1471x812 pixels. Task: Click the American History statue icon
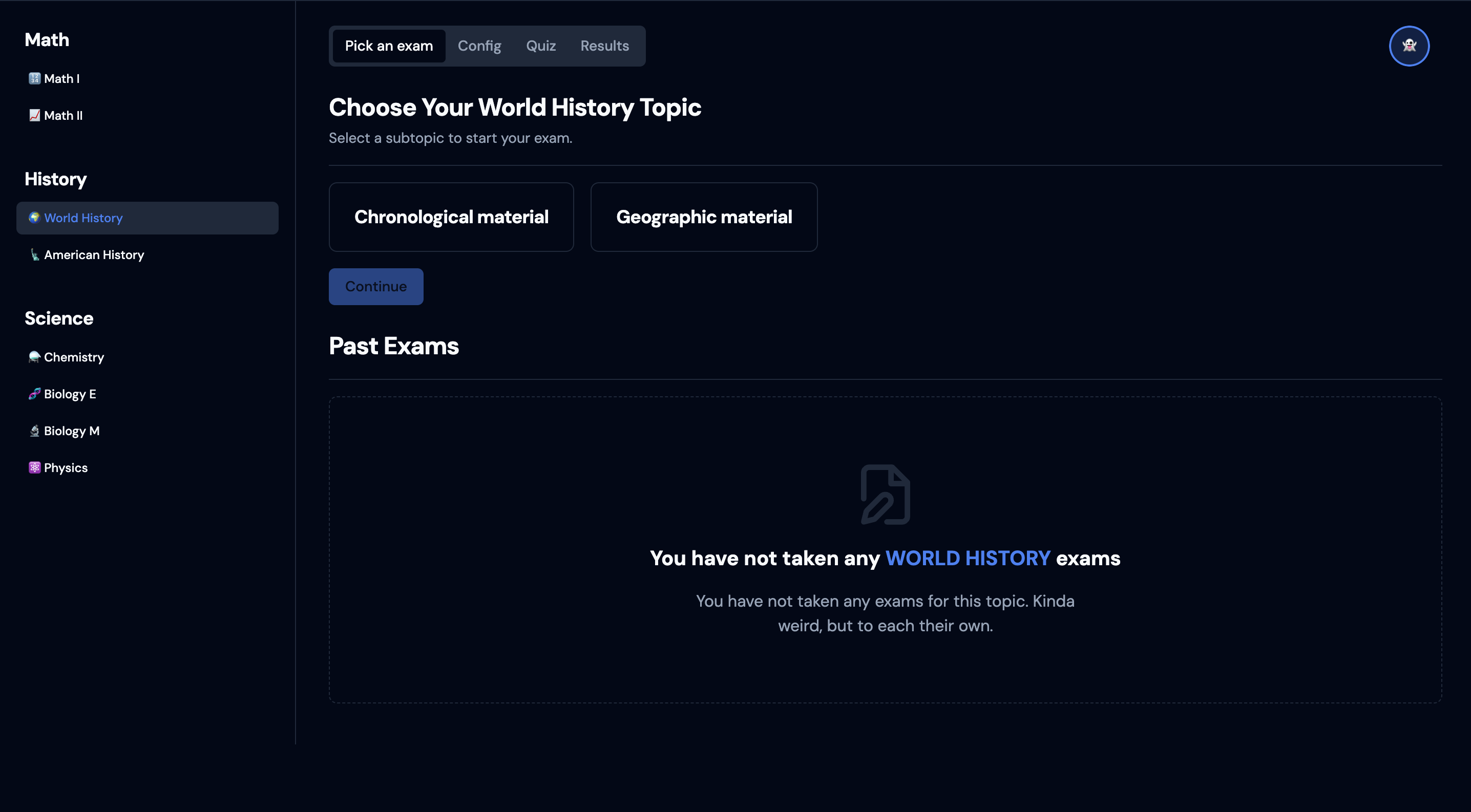34,254
